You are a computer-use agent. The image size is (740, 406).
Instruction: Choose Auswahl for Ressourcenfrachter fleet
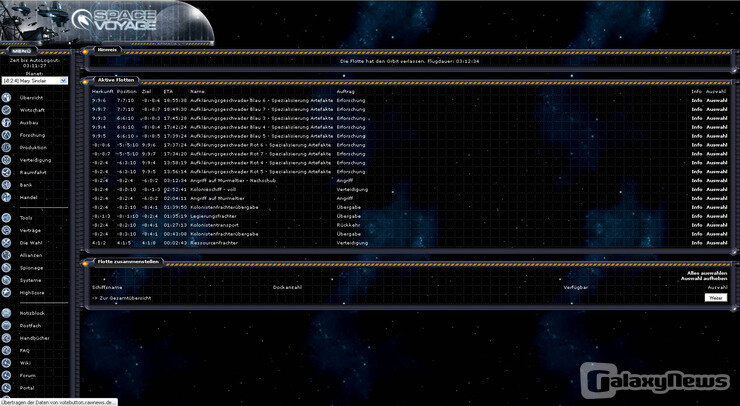click(717, 243)
